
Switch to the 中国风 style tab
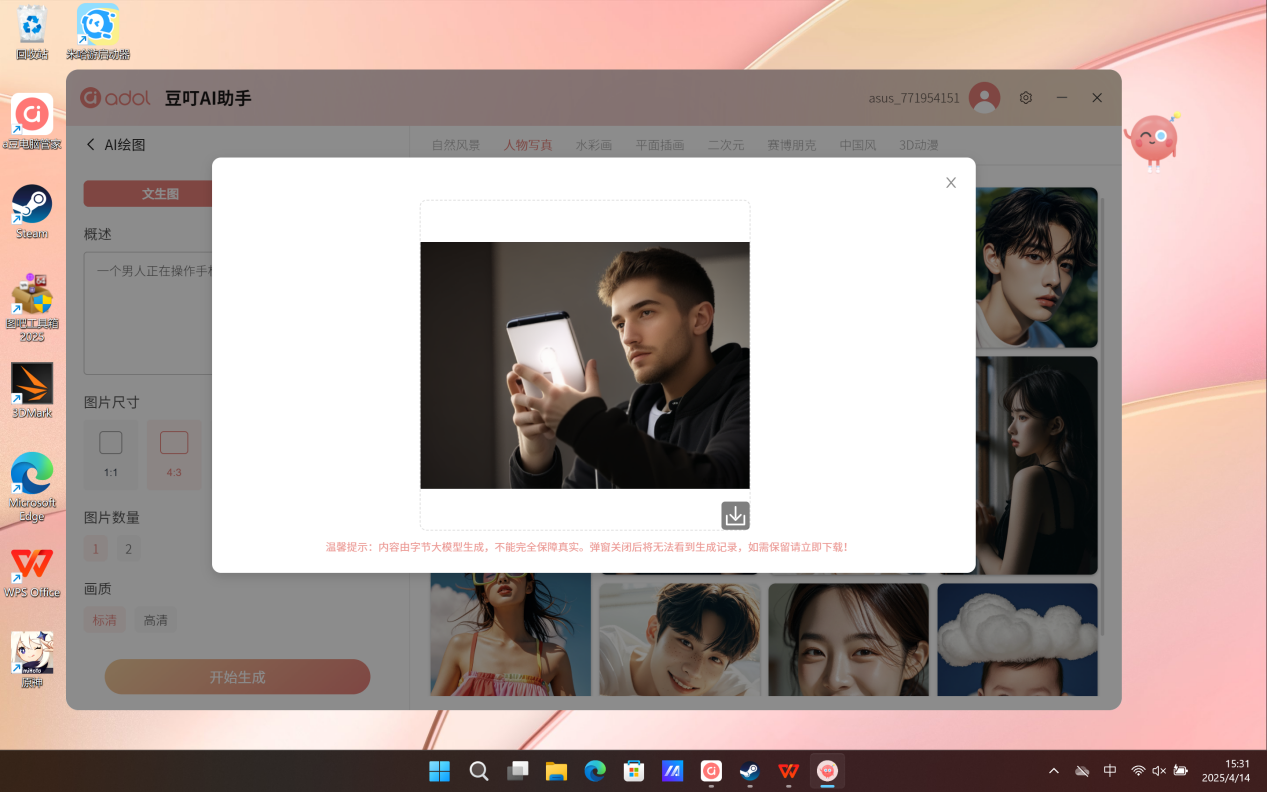[x=858, y=145]
